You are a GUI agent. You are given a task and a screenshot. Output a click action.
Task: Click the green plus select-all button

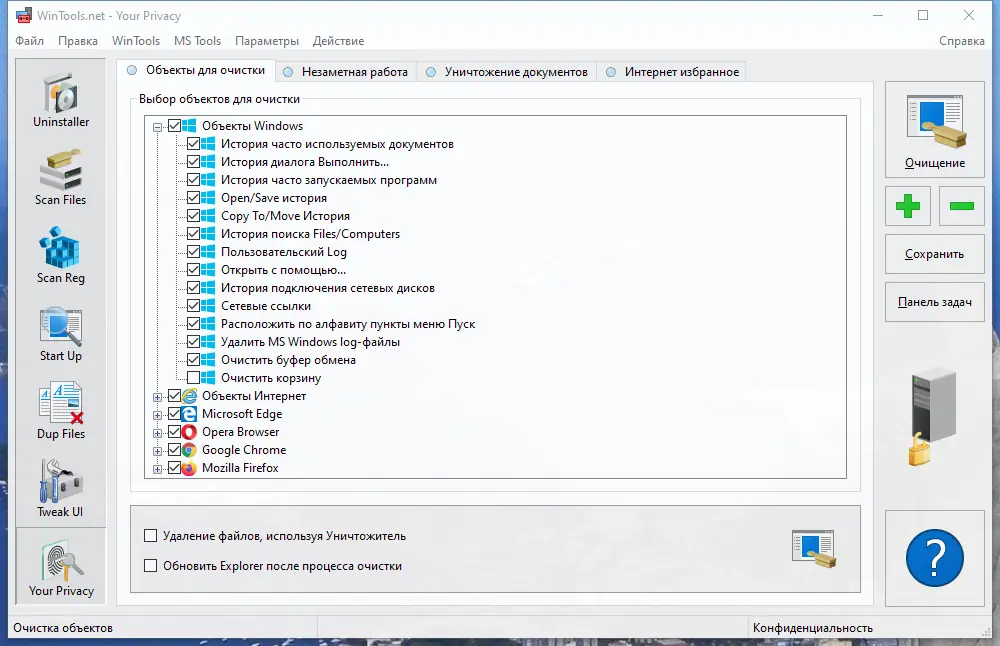point(908,206)
